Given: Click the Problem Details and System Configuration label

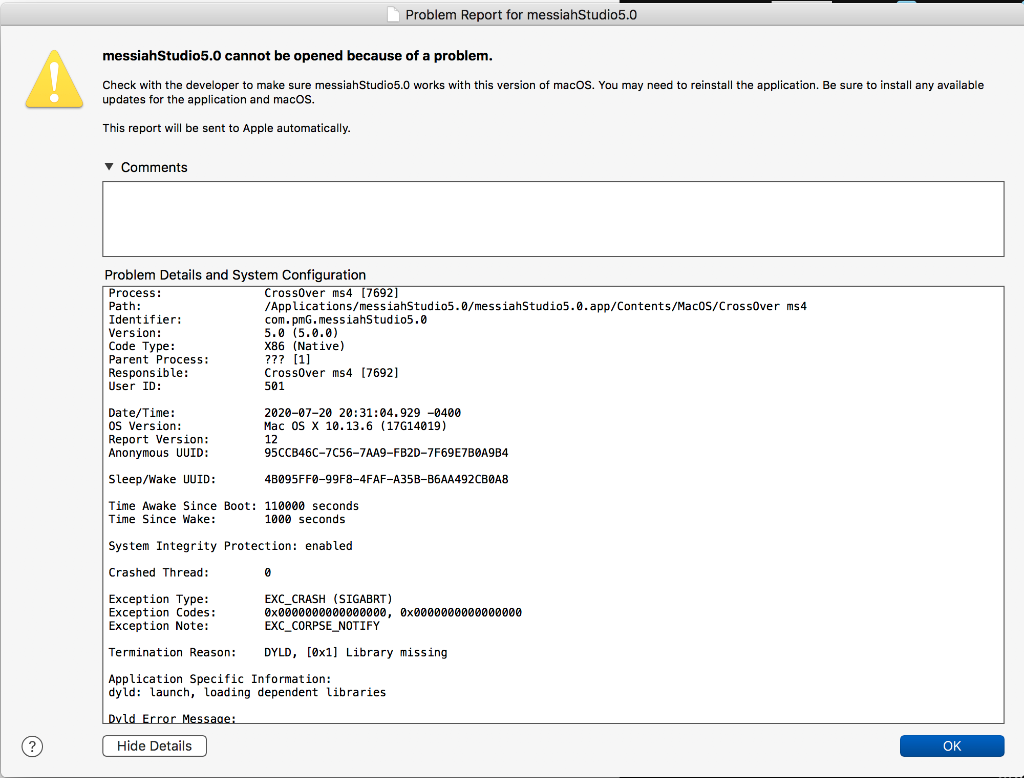Looking at the screenshot, I should [x=235, y=275].
